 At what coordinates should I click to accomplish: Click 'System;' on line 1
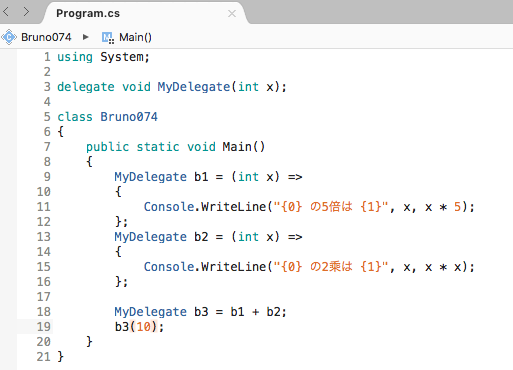(125, 57)
